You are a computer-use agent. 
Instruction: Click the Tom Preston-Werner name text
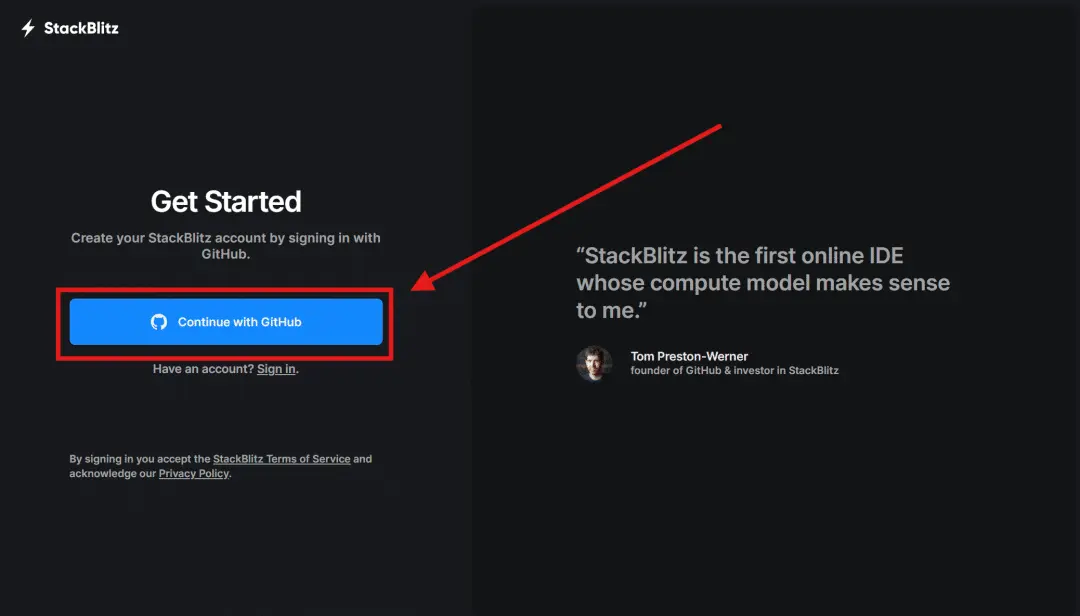[x=689, y=356]
